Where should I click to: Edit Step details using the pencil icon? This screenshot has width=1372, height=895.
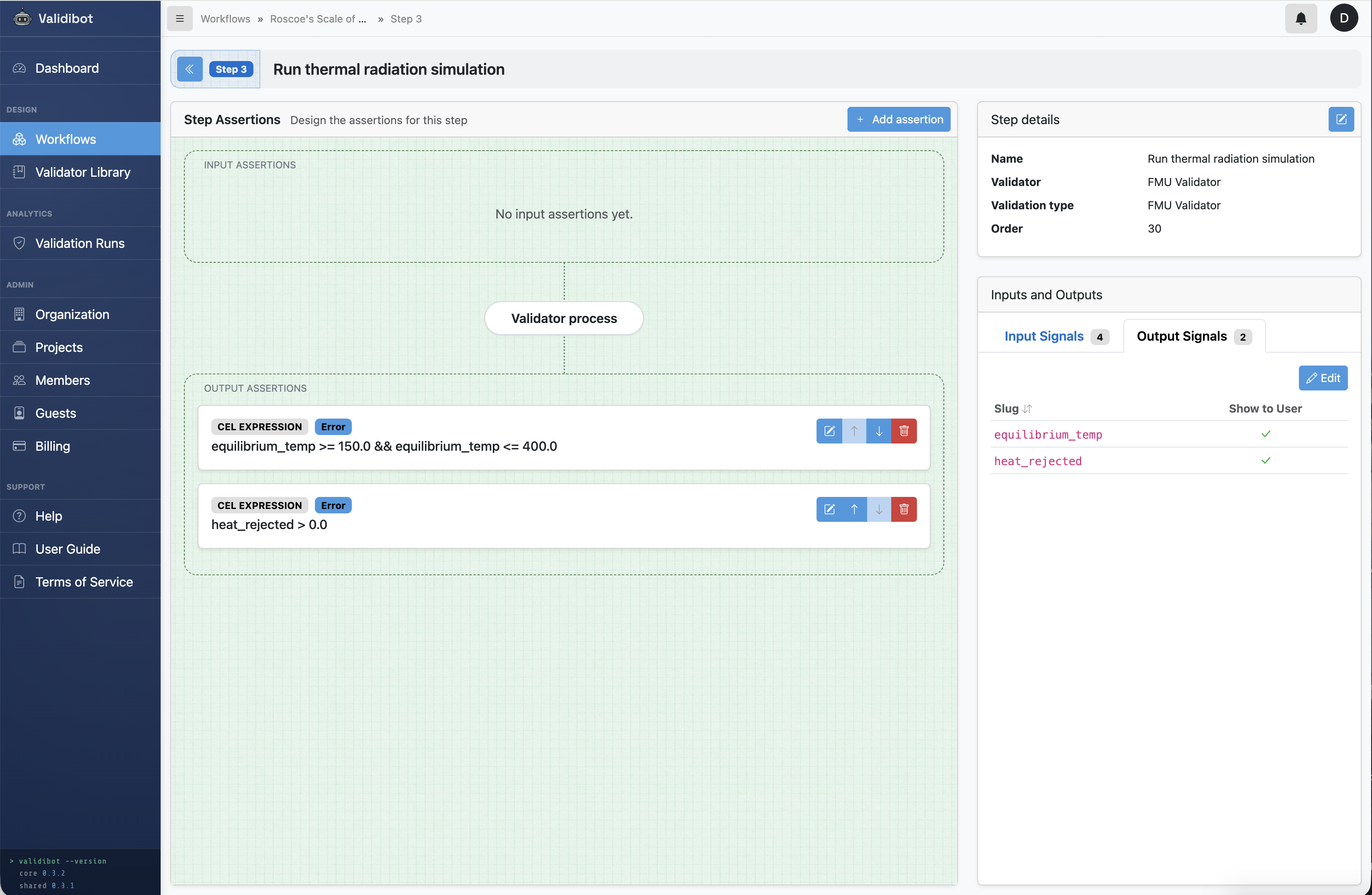pos(1341,119)
